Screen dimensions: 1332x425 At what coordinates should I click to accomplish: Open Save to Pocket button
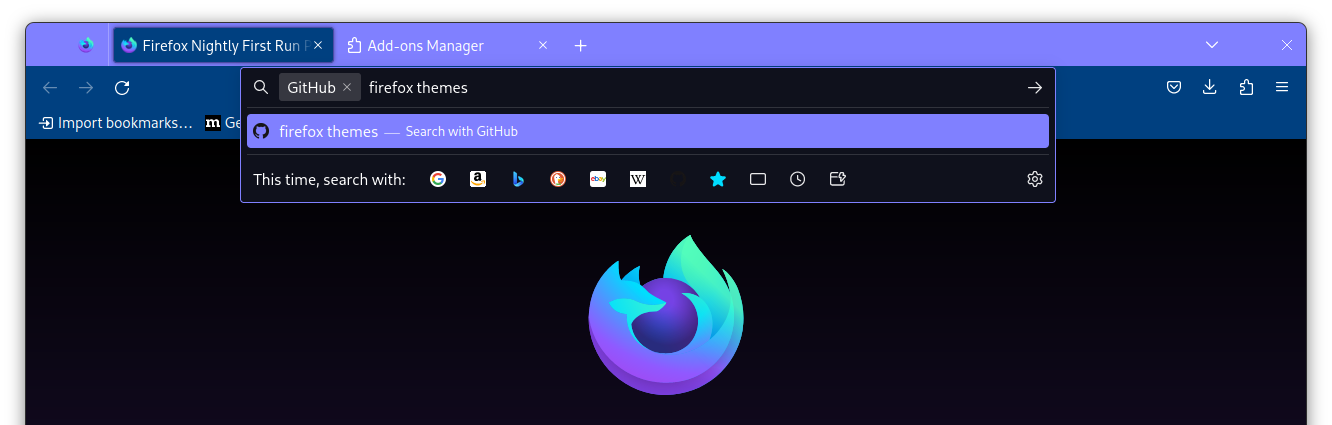pos(1174,88)
